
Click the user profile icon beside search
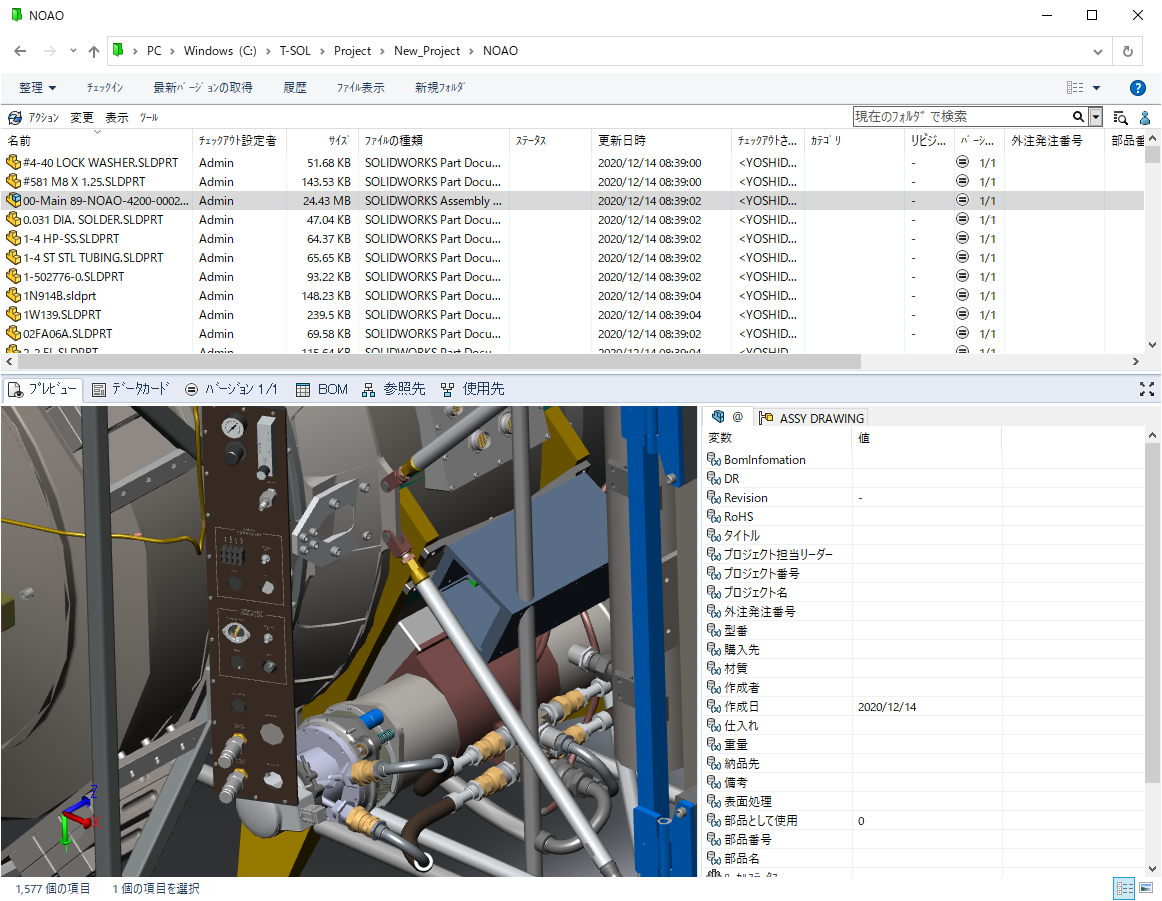tap(1144, 117)
